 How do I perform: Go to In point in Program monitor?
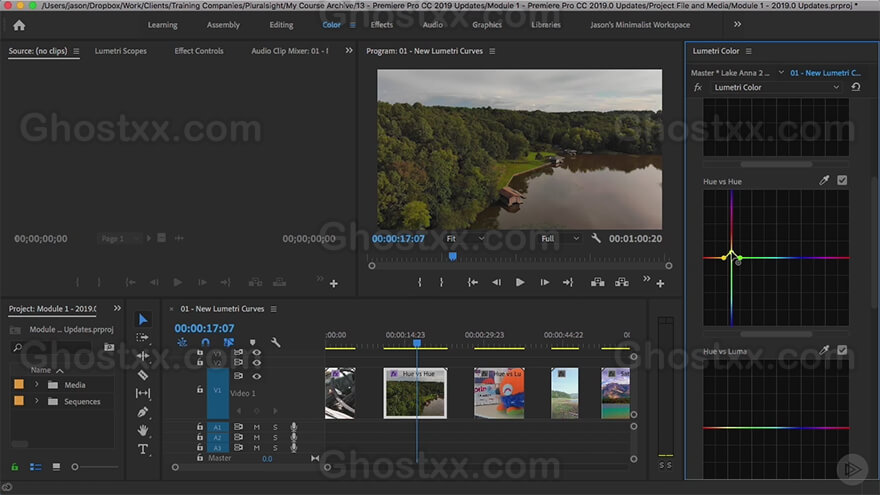click(x=473, y=282)
